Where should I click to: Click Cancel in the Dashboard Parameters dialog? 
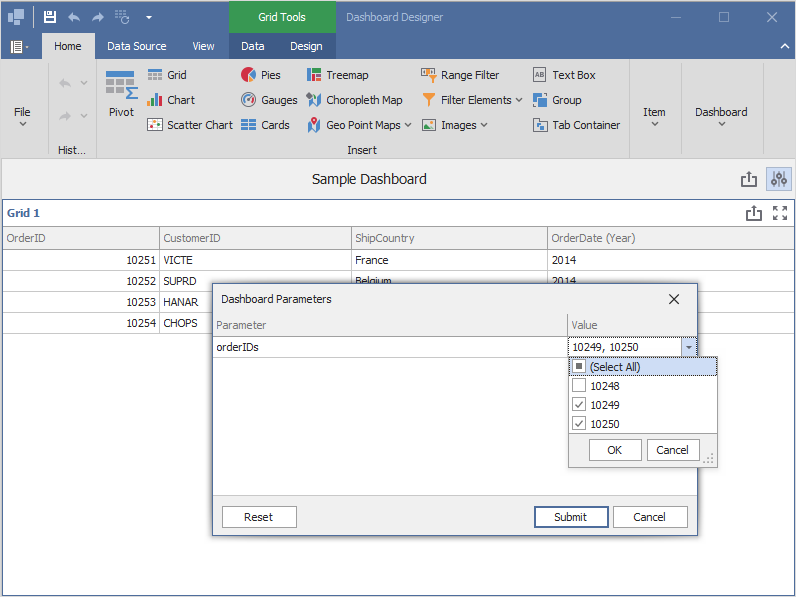point(650,517)
